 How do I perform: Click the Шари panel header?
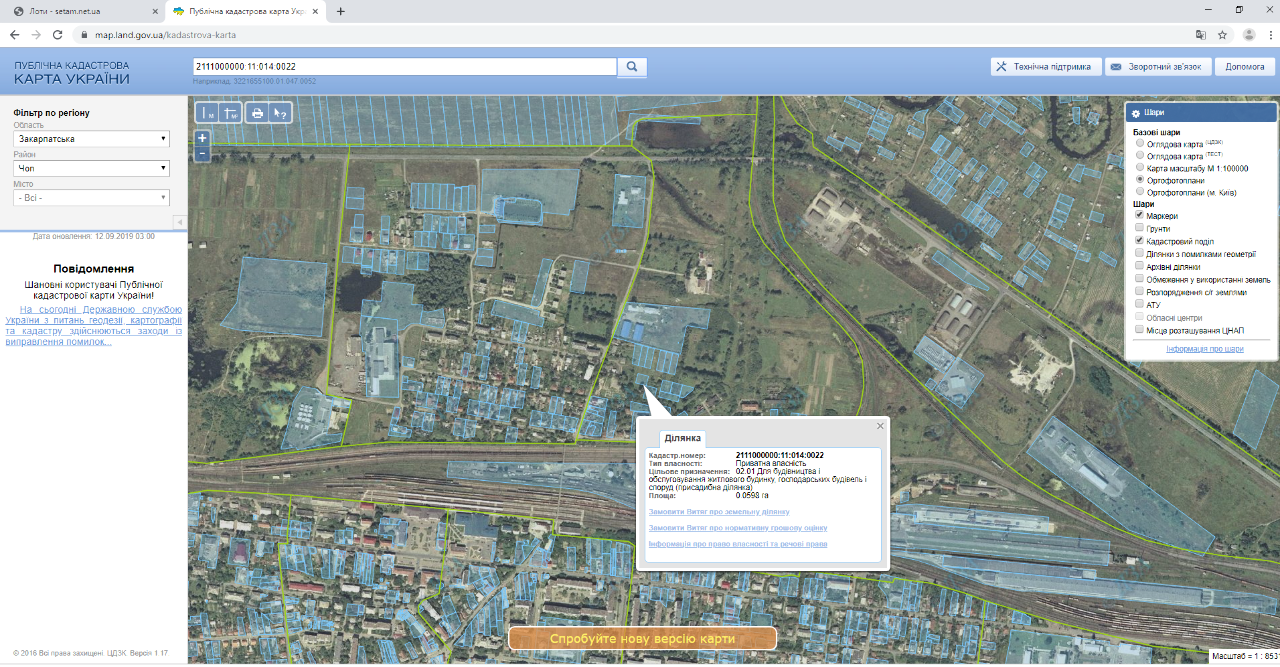pyautogui.click(x=1201, y=113)
